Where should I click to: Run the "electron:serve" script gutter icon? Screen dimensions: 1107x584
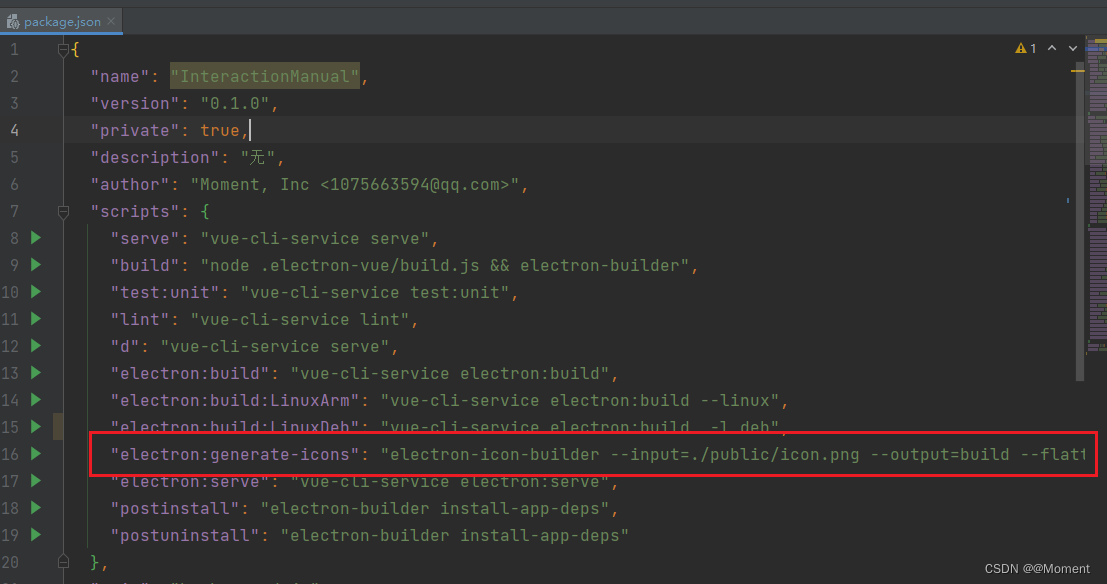(34, 481)
